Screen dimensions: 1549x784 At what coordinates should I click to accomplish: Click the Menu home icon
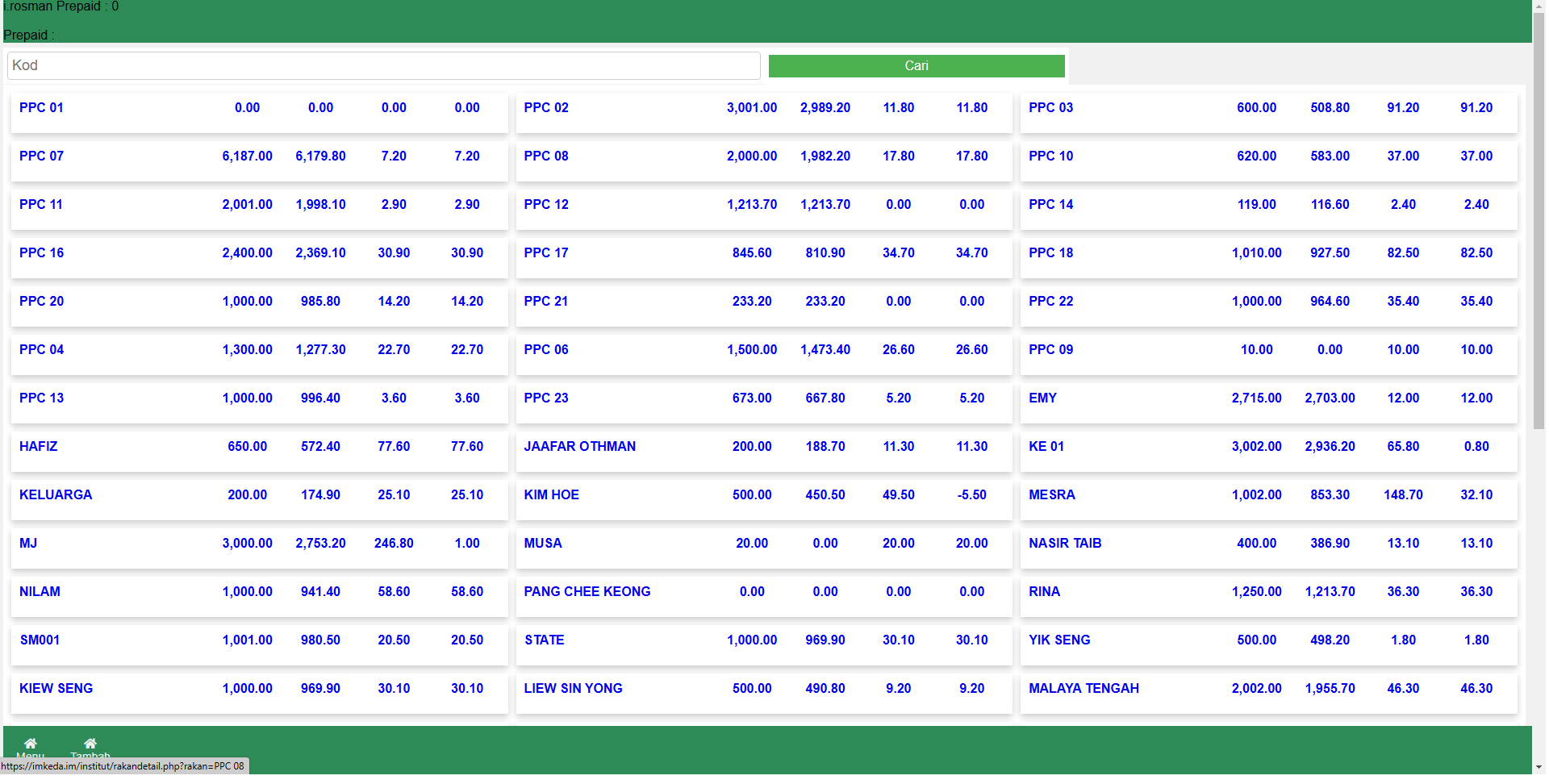[30, 744]
